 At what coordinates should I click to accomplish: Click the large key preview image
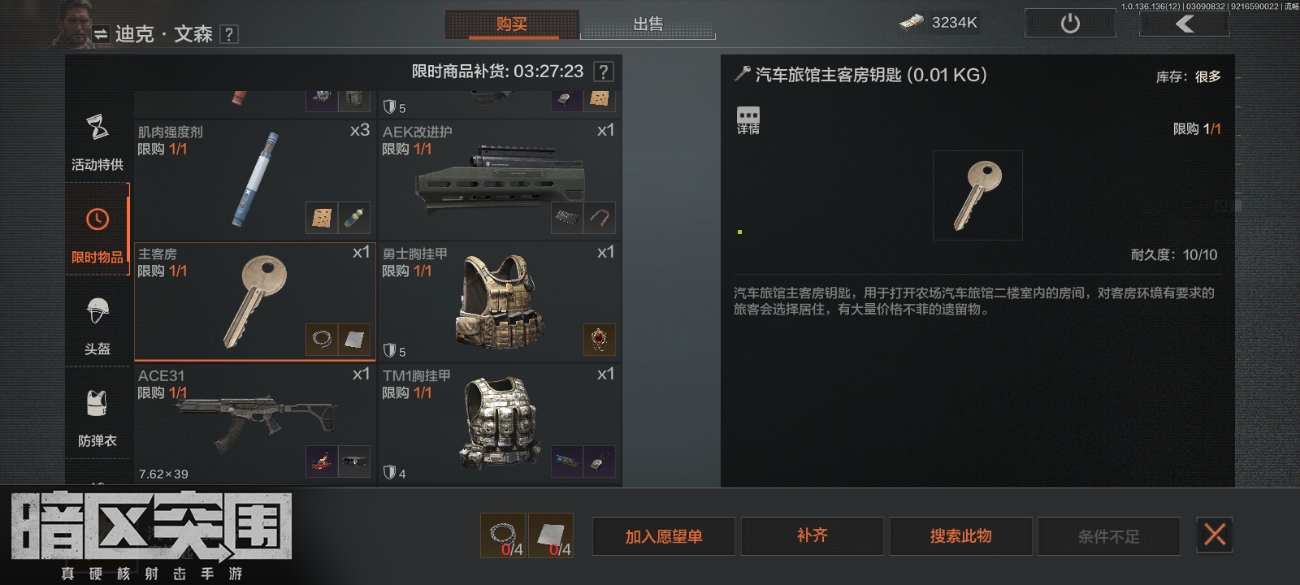pyautogui.click(x=977, y=195)
